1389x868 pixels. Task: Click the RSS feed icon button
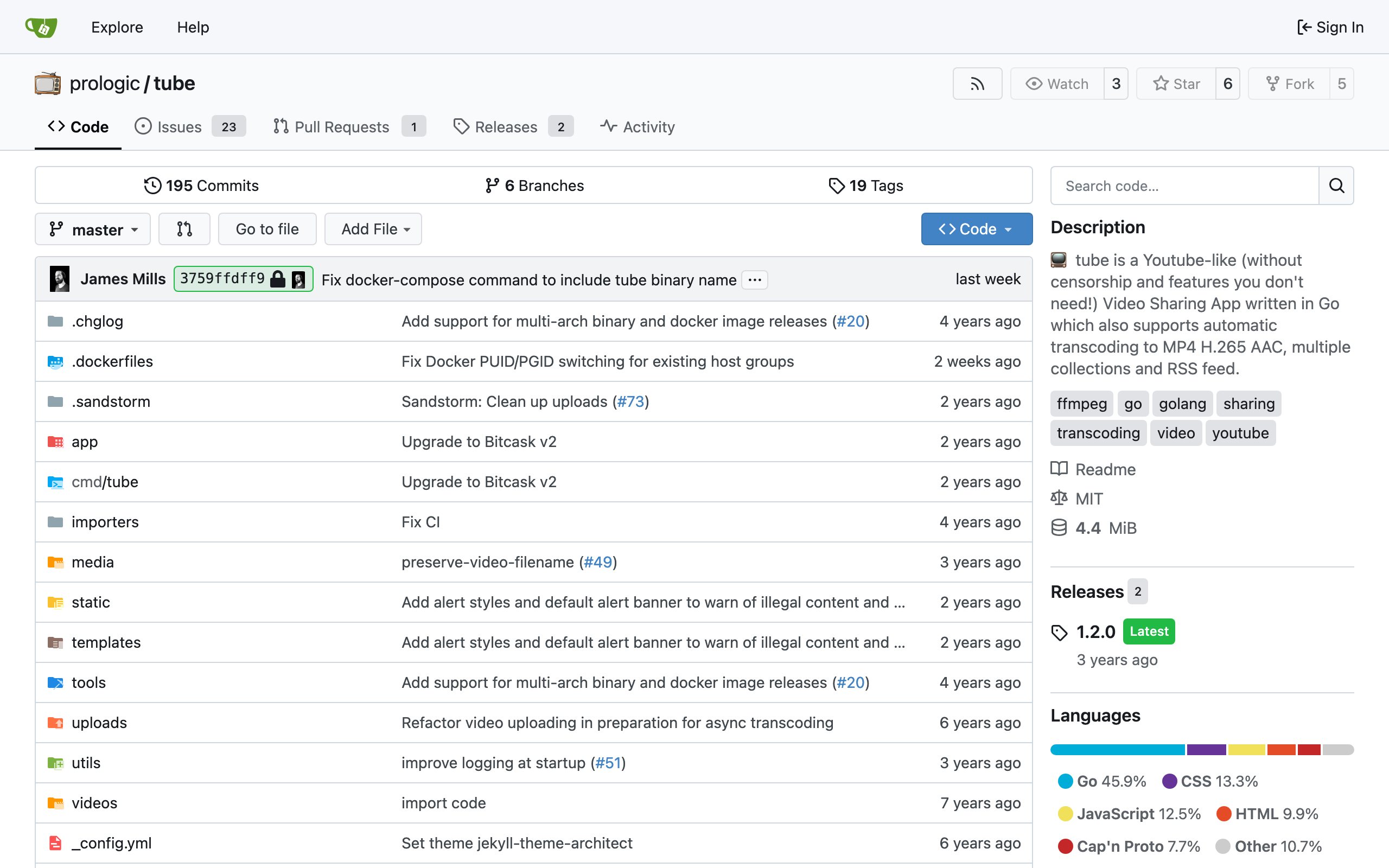click(x=977, y=84)
